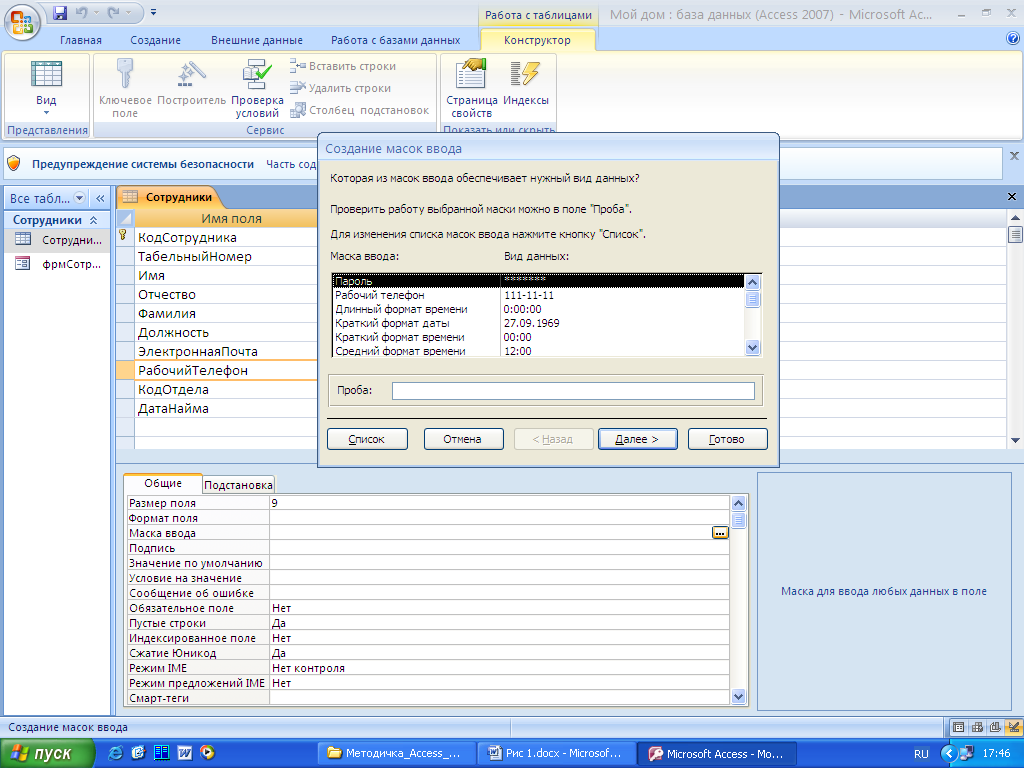Select the ТабельныйНомер field row
1024x768 pixels.
coord(225,257)
